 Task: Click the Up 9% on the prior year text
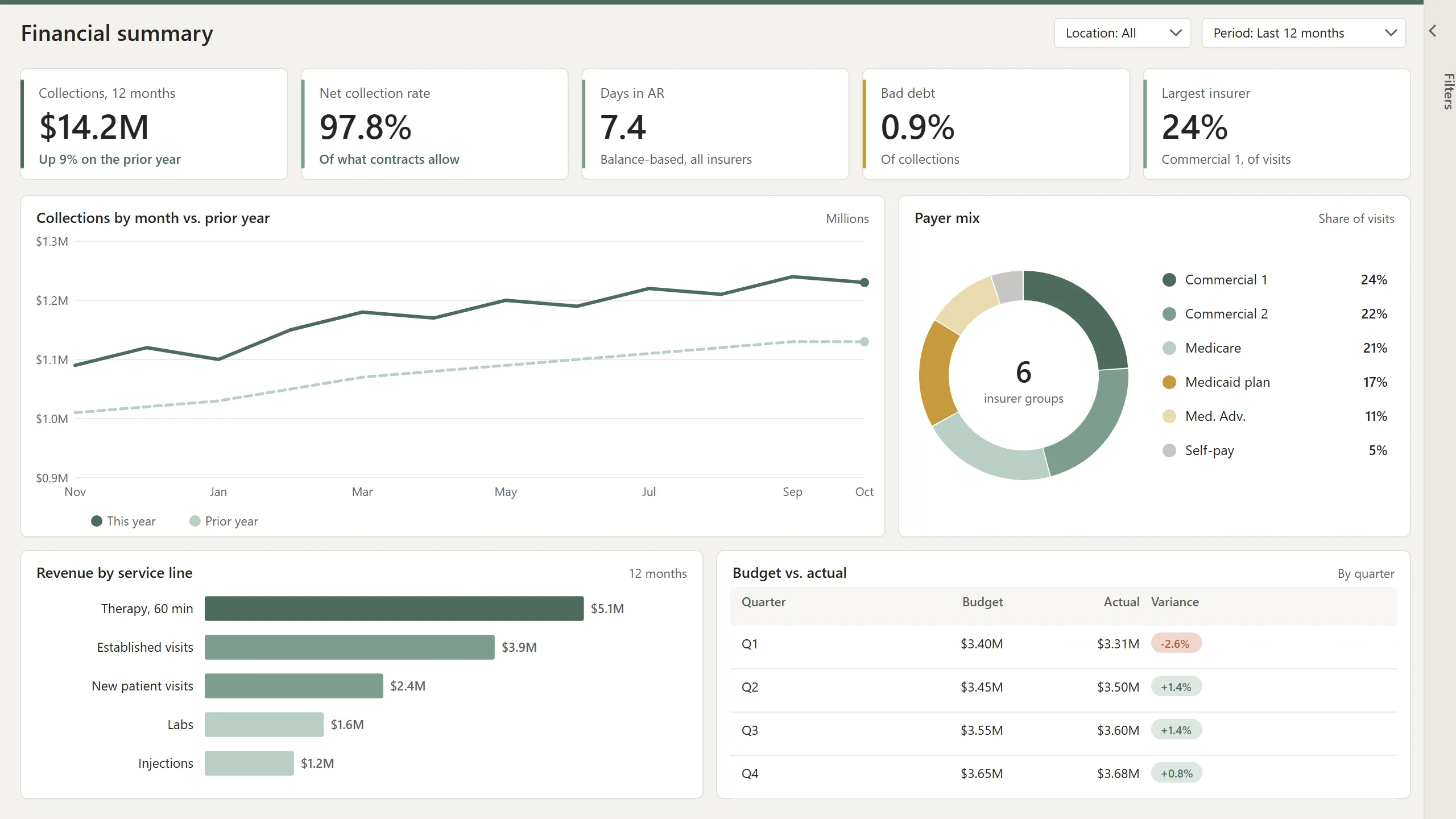[110, 159]
